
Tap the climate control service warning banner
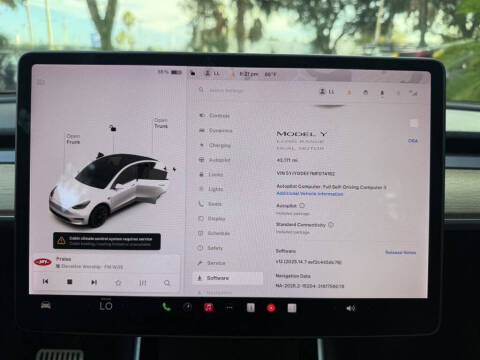(x=107, y=241)
